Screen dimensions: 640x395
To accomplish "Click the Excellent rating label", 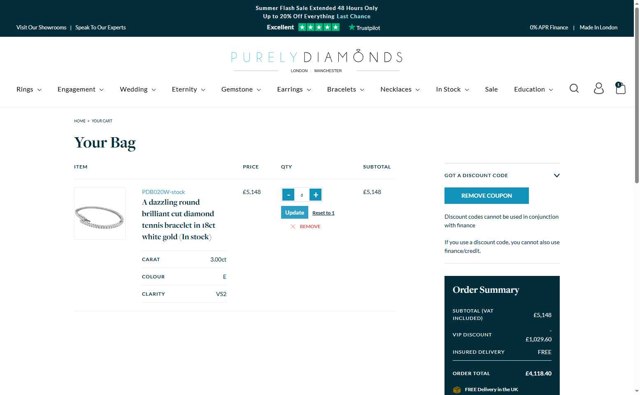I will pos(280,27).
